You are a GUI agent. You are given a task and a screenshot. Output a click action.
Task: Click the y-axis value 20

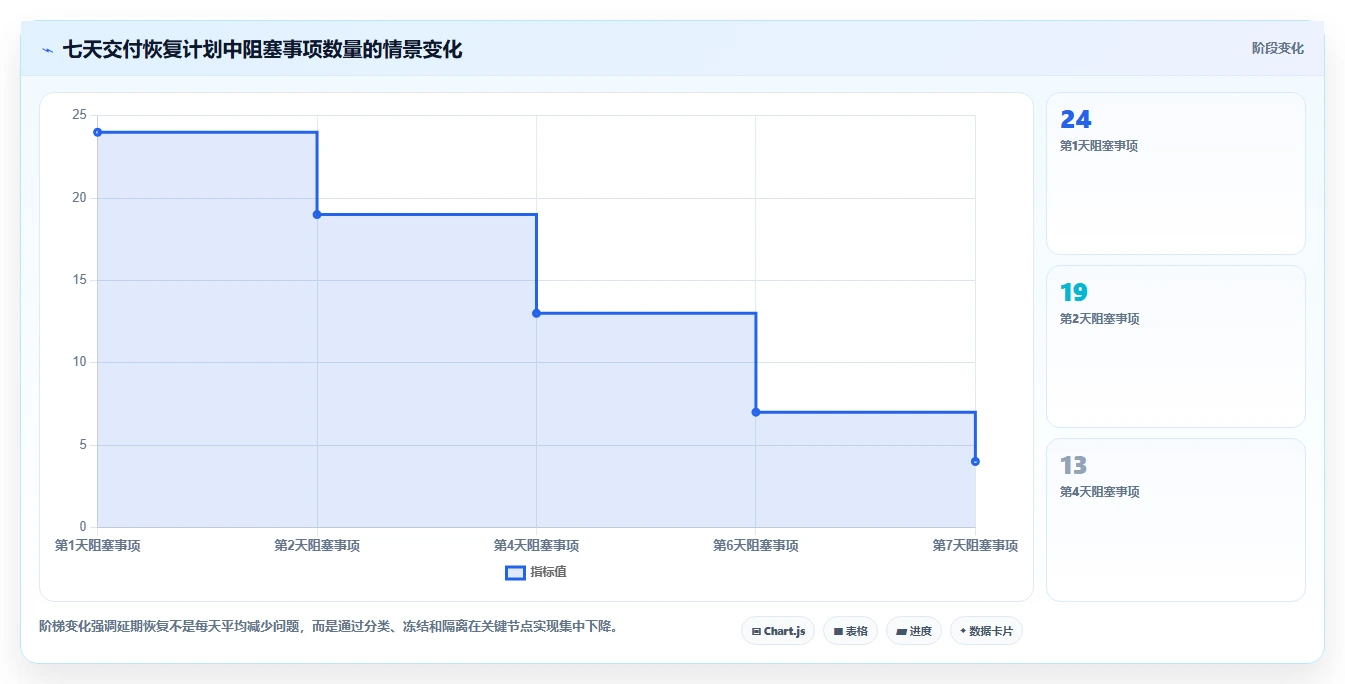pos(80,198)
